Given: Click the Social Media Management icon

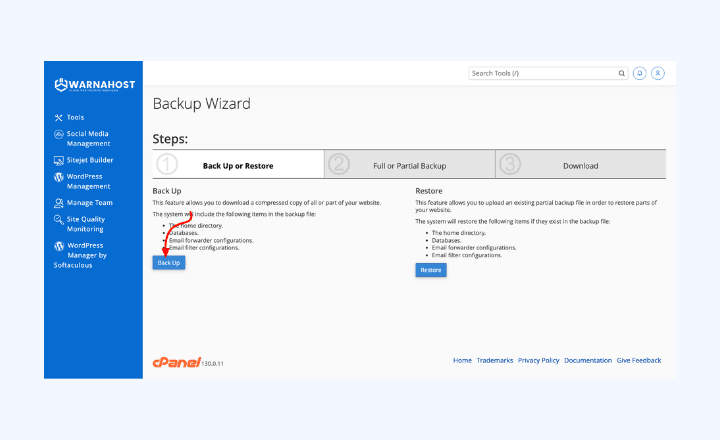Looking at the screenshot, I should (x=59, y=134).
